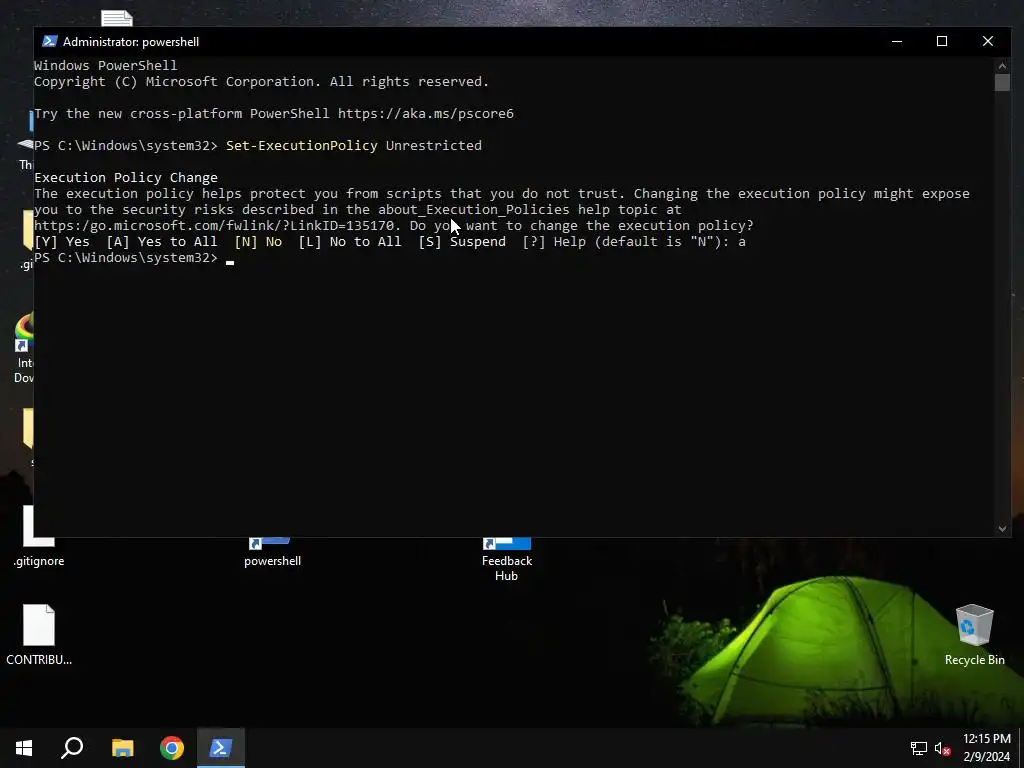
Task: Click PowerShell icon in window title bar
Action: pos(50,41)
